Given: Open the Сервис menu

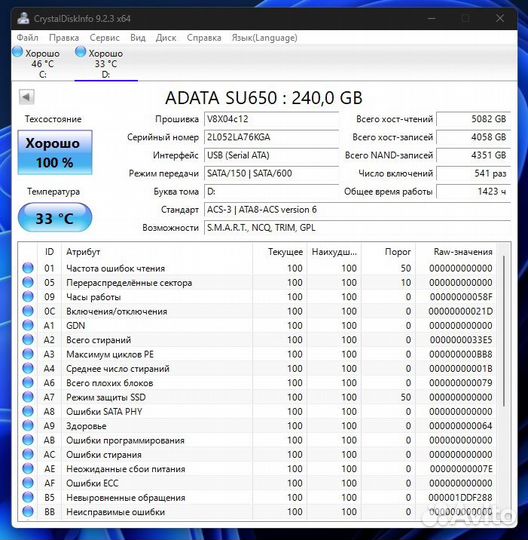Looking at the screenshot, I should (104, 38).
